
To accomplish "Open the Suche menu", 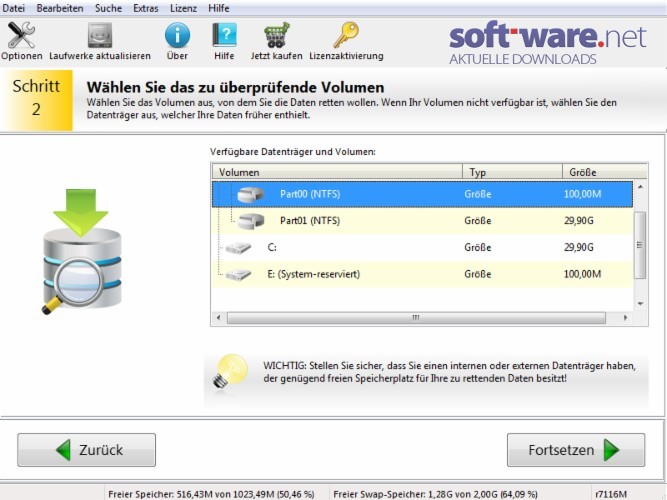I will 108,8.
